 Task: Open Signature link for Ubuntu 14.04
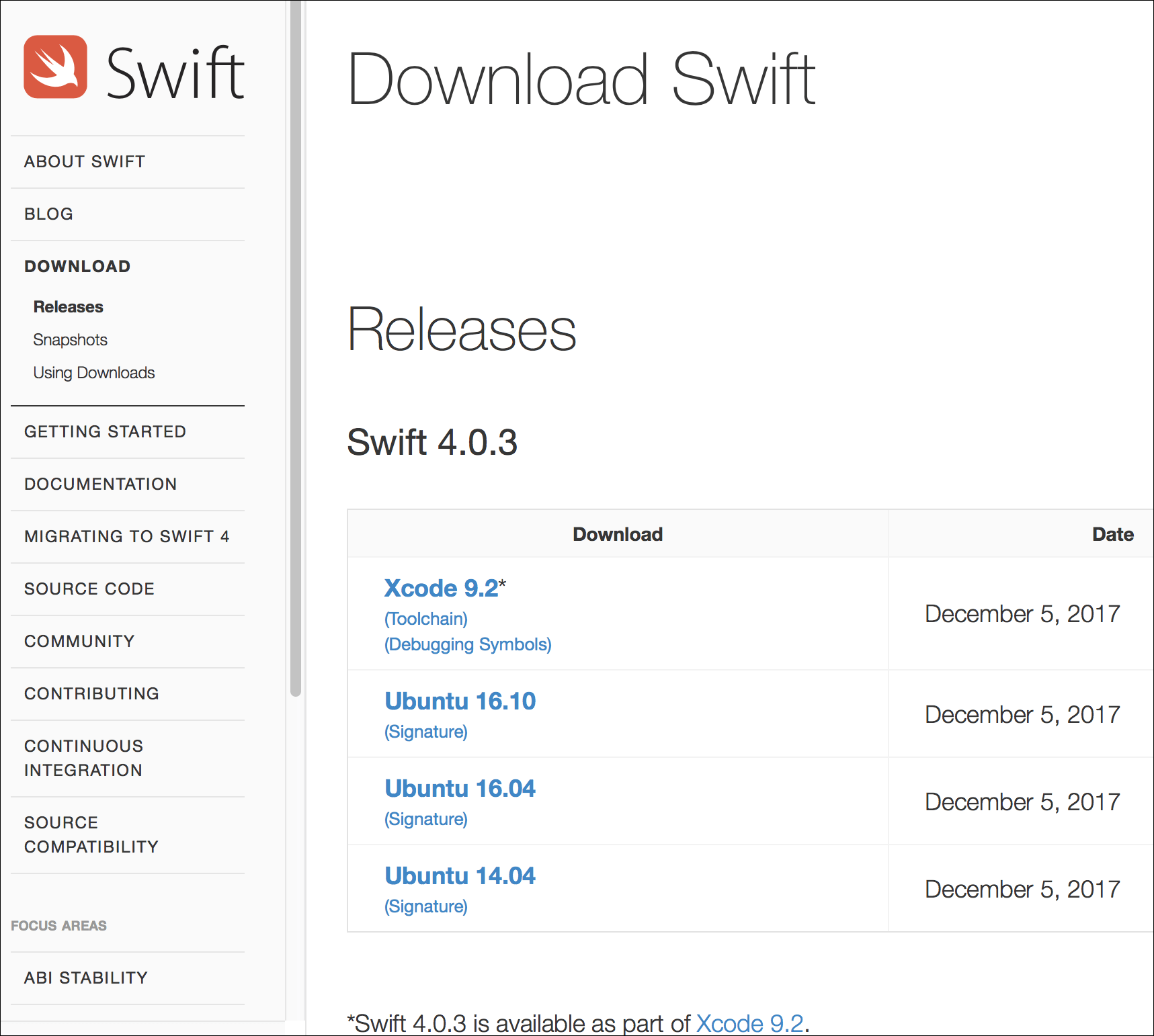point(426,906)
